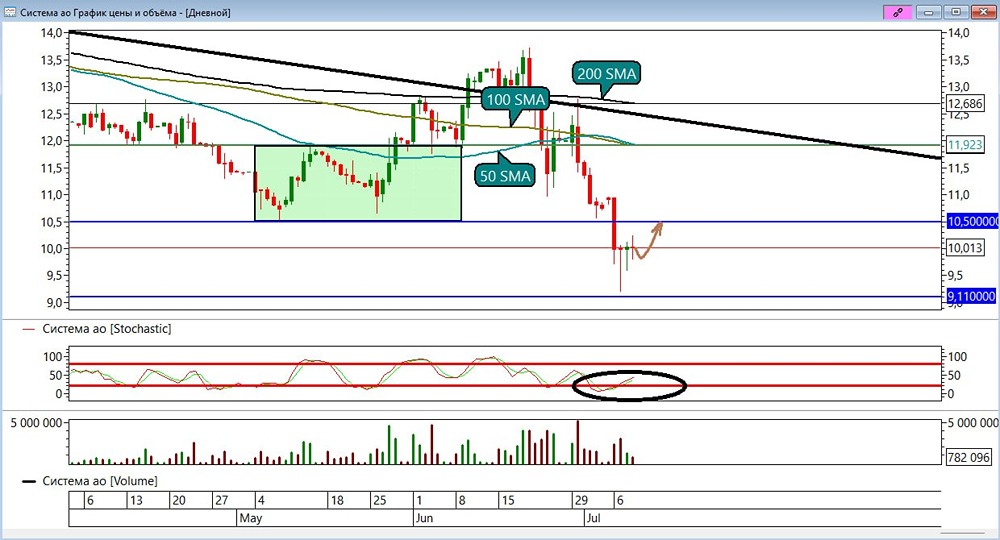
Task: Select the 100 SMA callout label
Action: pos(515,99)
